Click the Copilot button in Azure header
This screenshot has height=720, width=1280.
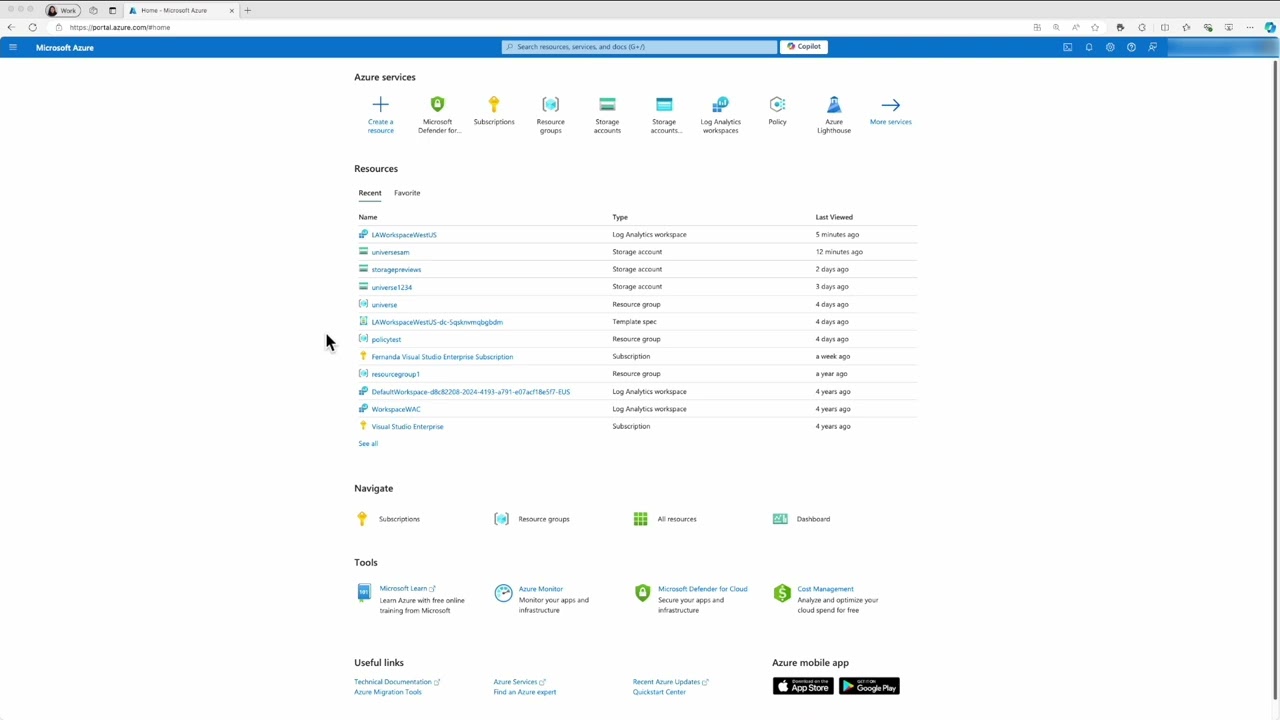tap(803, 46)
